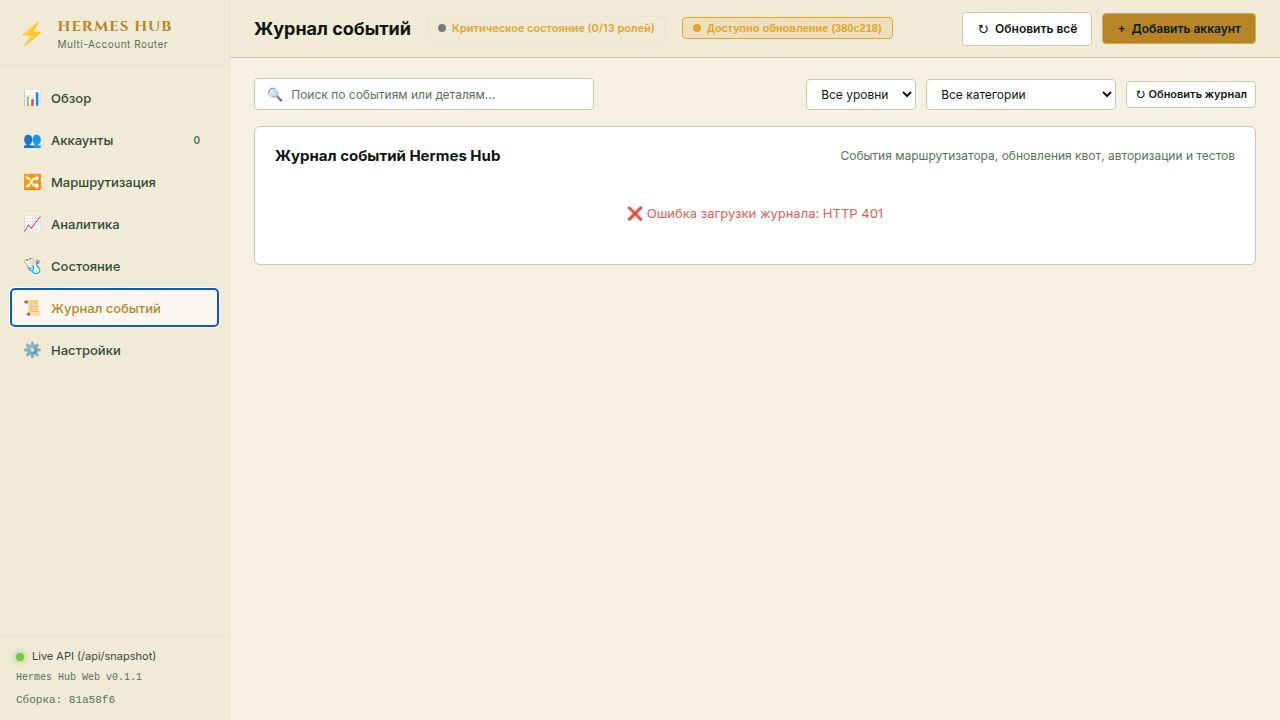Viewport: 1280px width, 720px height.
Task: Click the Маршрутизация shuffle icon
Action: pos(32,182)
